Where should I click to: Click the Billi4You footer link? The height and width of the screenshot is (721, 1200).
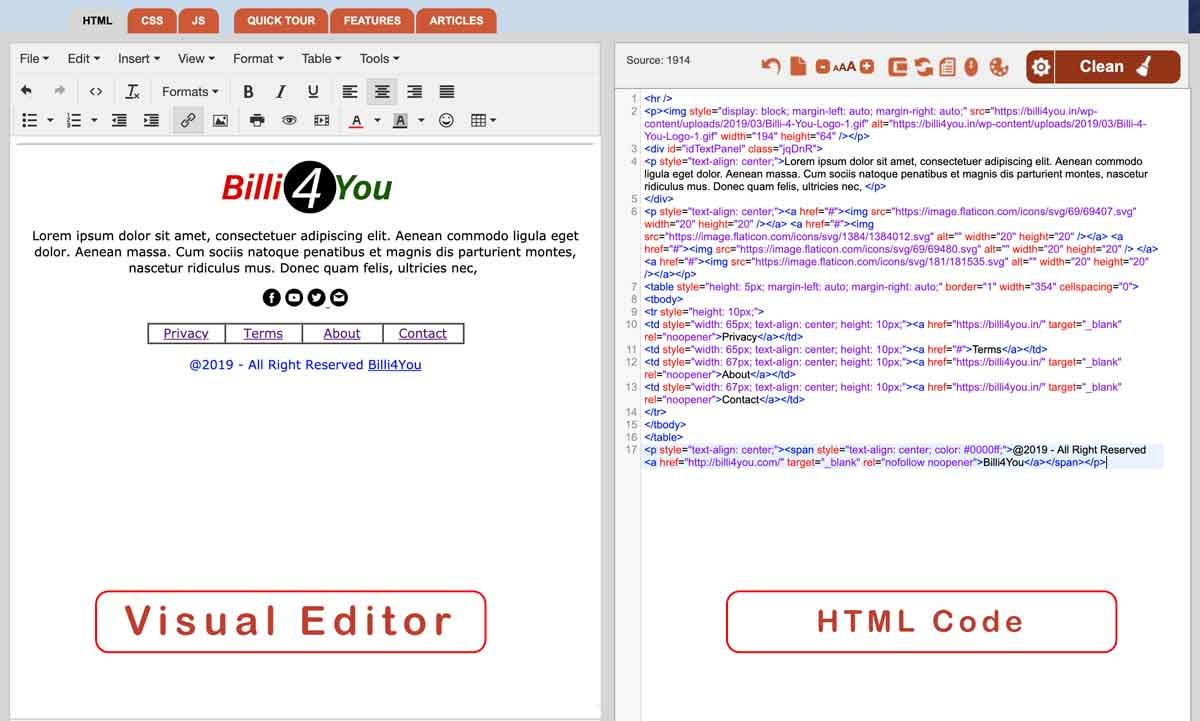tap(395, 365)
